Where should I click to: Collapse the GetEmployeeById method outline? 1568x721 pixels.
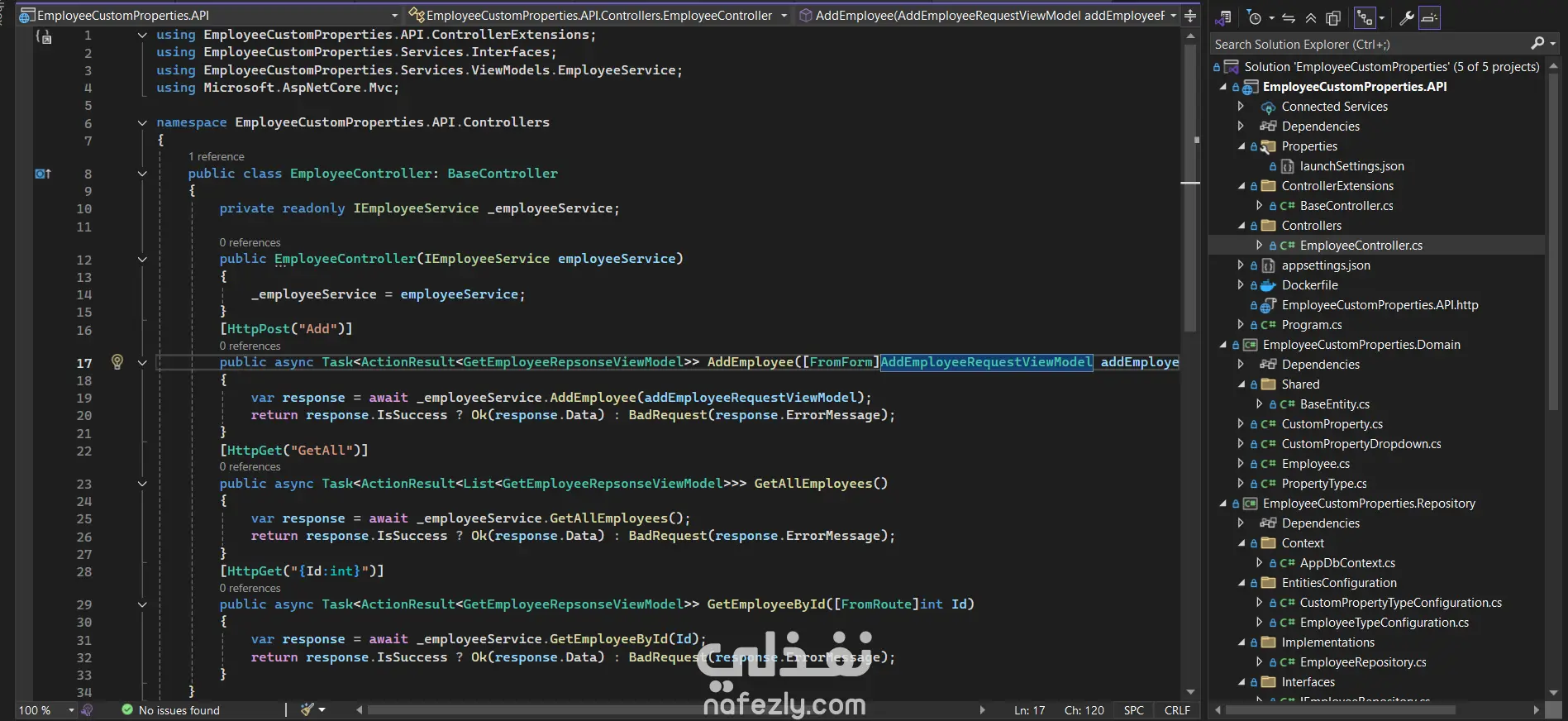point(142,604)
